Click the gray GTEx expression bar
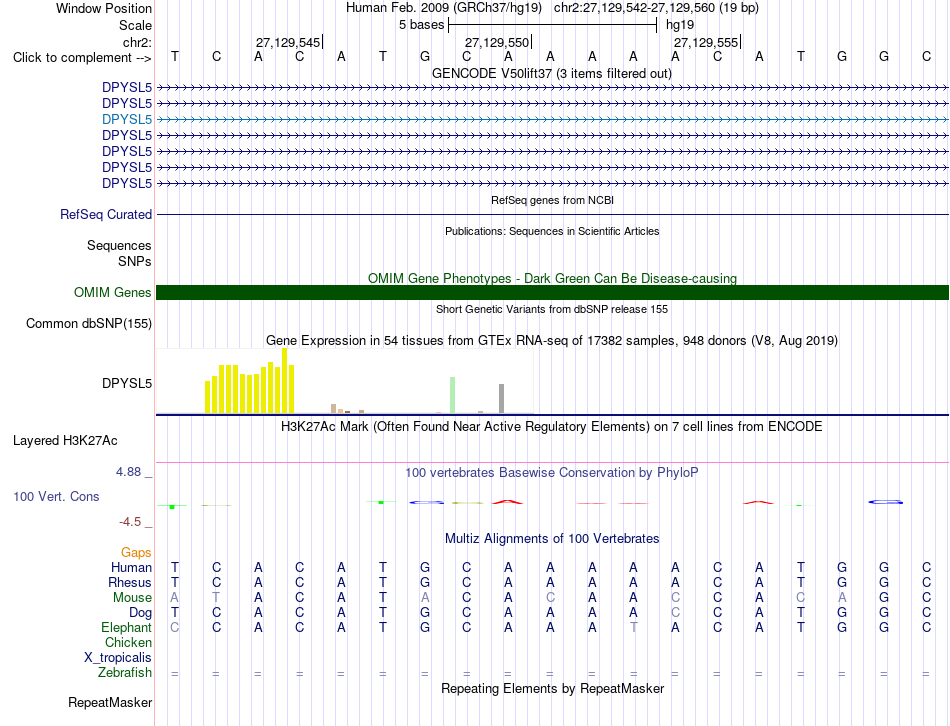950x726 pixels. (x=502, y=399)
